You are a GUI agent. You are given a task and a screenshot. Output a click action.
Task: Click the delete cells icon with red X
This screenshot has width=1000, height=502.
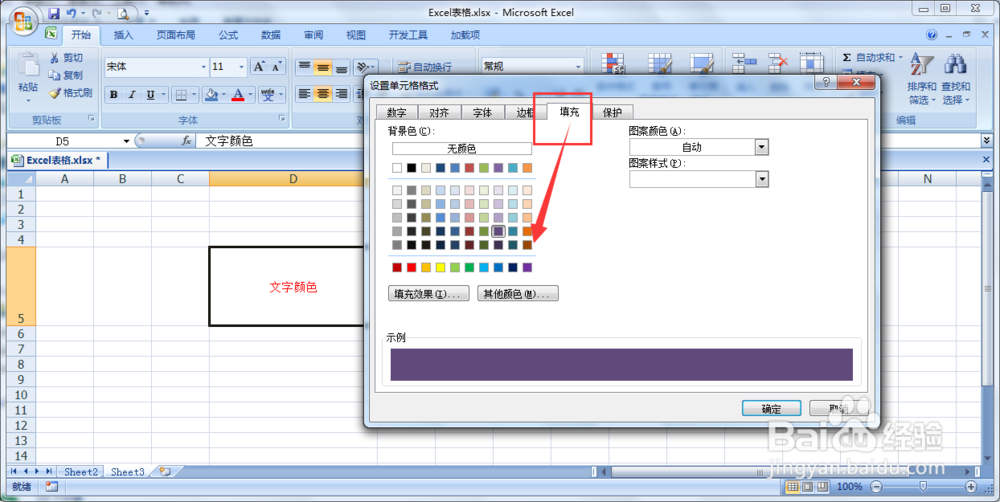pos(777,64)
